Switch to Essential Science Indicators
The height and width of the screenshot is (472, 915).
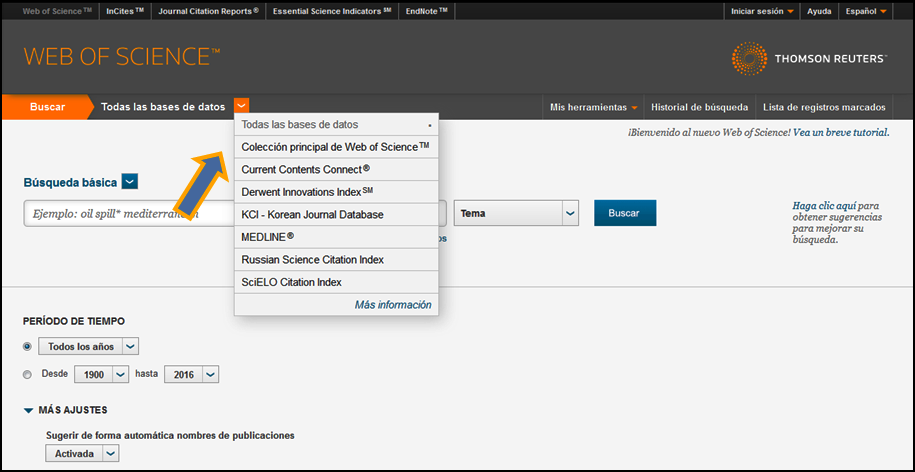(x=331, y=11)
